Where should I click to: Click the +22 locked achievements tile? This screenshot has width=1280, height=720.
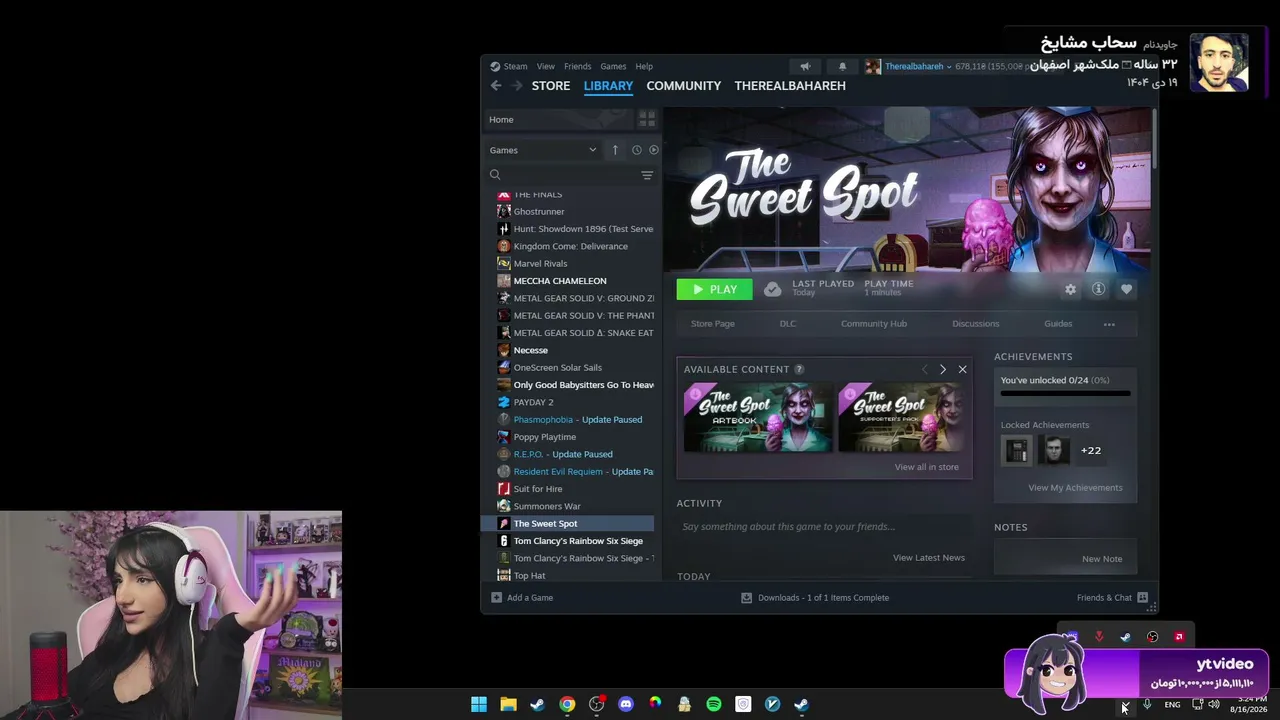click(x=1091, y=451)
